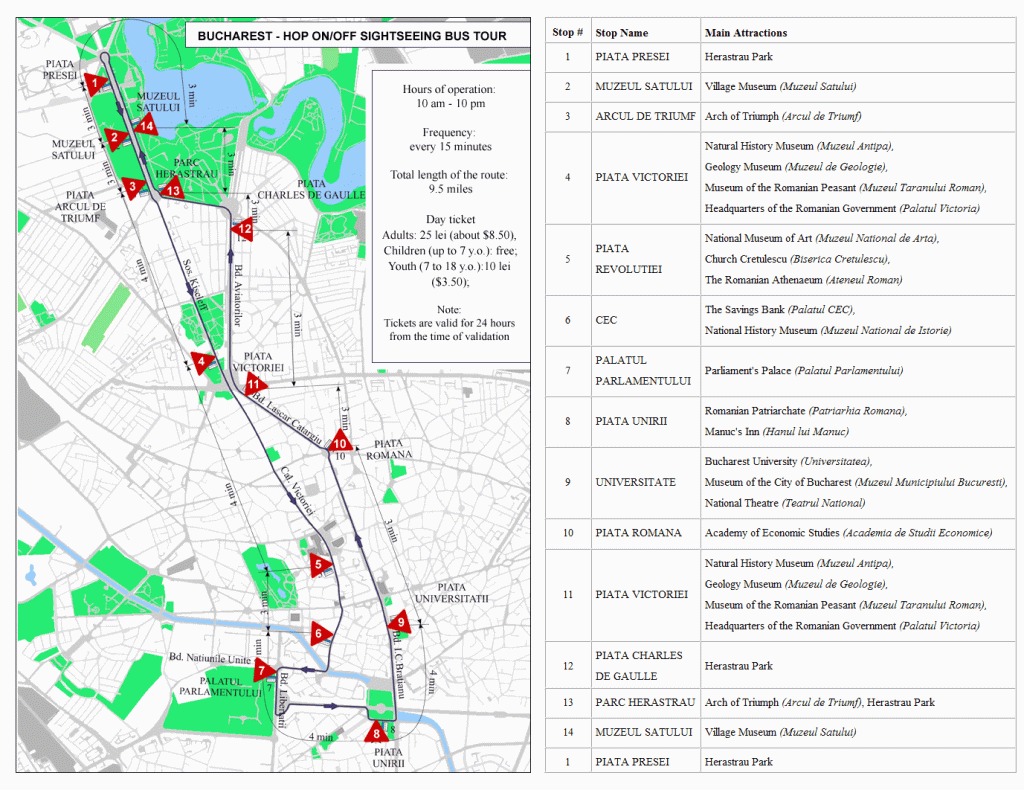1024x790 pixels.
Task: Click the 'Stop Name' column header
Action: 621,33
